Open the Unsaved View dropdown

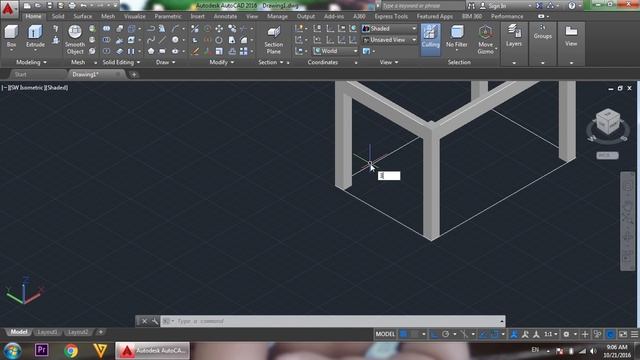coord(389,40)
